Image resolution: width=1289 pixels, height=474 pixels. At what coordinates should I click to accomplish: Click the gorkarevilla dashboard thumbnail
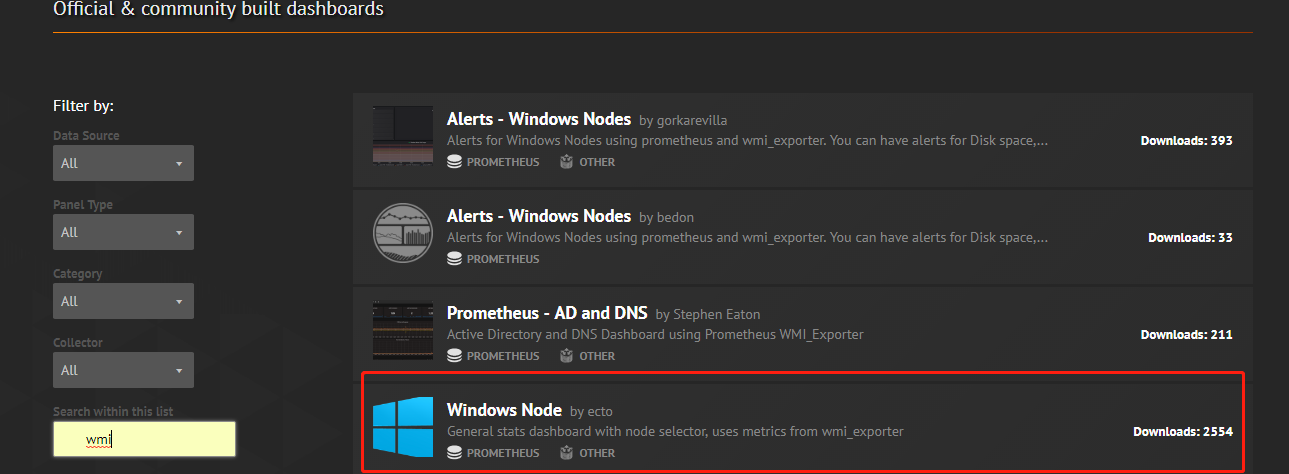tap(402, 135)
